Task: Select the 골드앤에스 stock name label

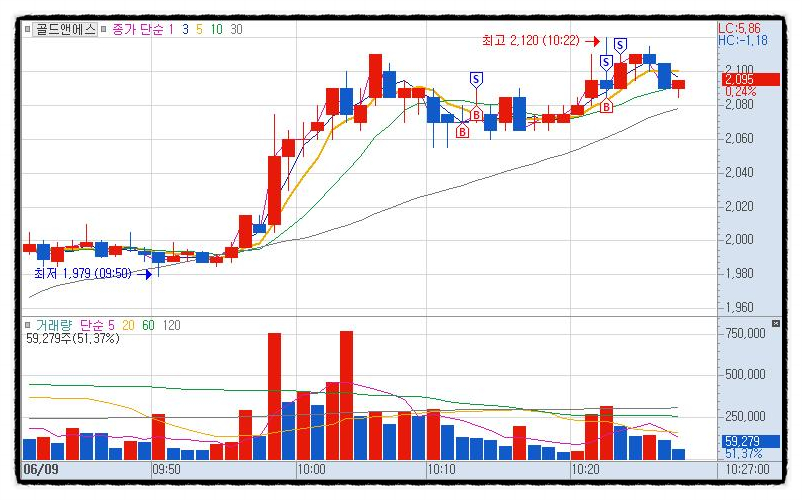Action: (65, 29)
